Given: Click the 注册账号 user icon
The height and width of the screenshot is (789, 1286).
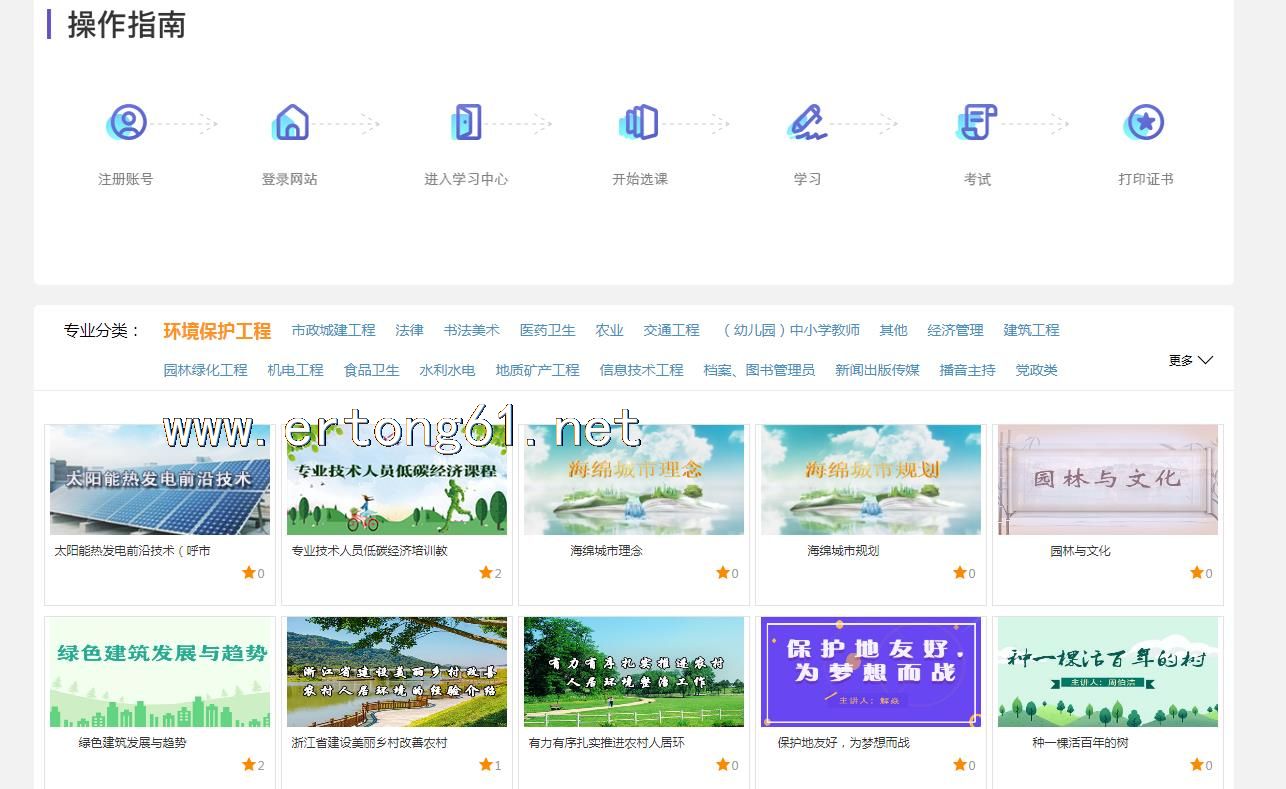Looking at the screenshot, I should click(127, 123).
